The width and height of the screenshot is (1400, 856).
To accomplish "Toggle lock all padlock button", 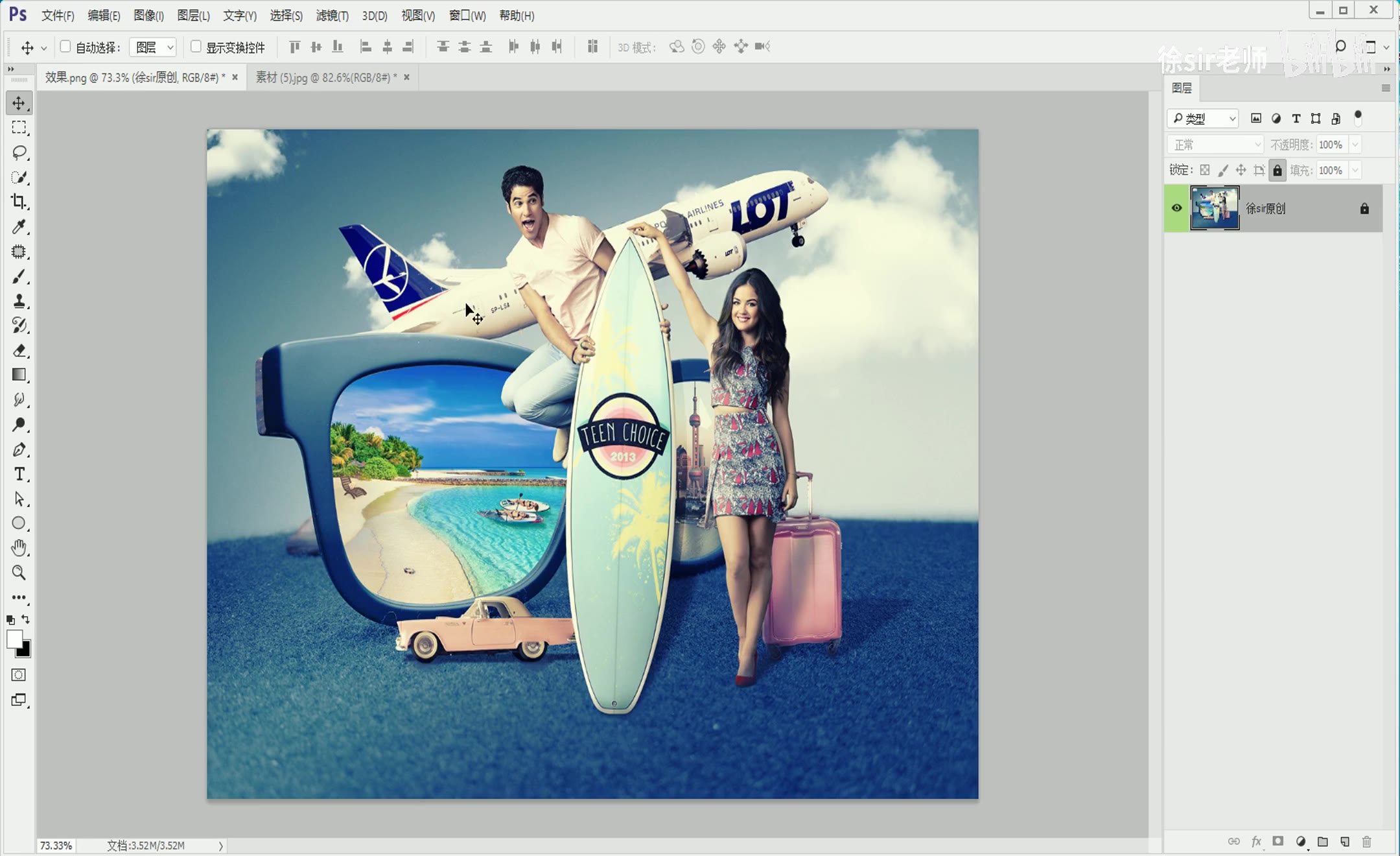I will 1277,170.
